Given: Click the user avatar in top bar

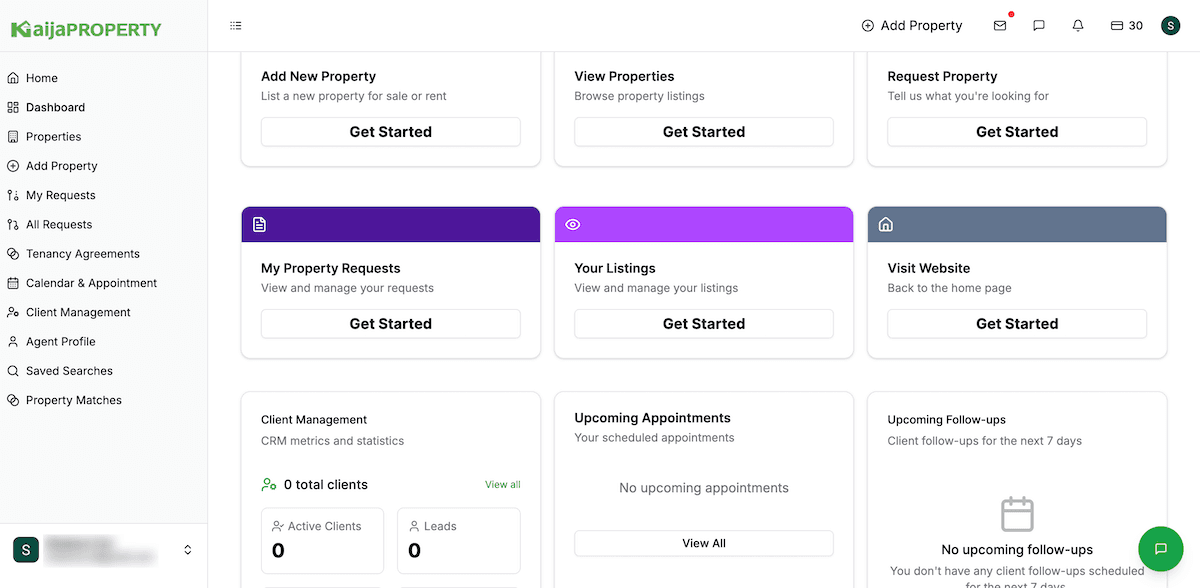Looking at the screenshot, I should coord(1170,26).
